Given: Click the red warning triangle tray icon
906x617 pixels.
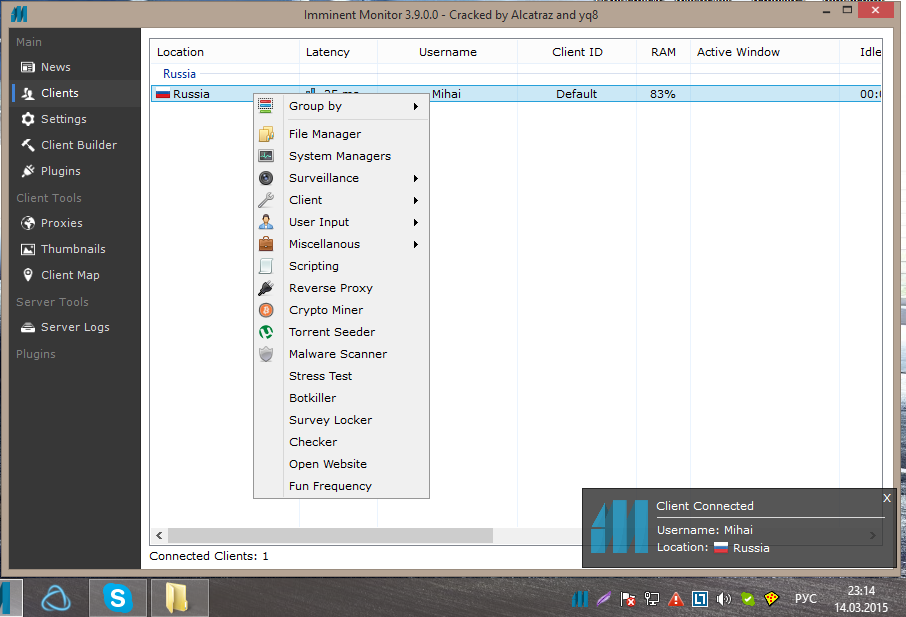Looking at the screenshot, I should pyautogui.click(x=675, y=599).
